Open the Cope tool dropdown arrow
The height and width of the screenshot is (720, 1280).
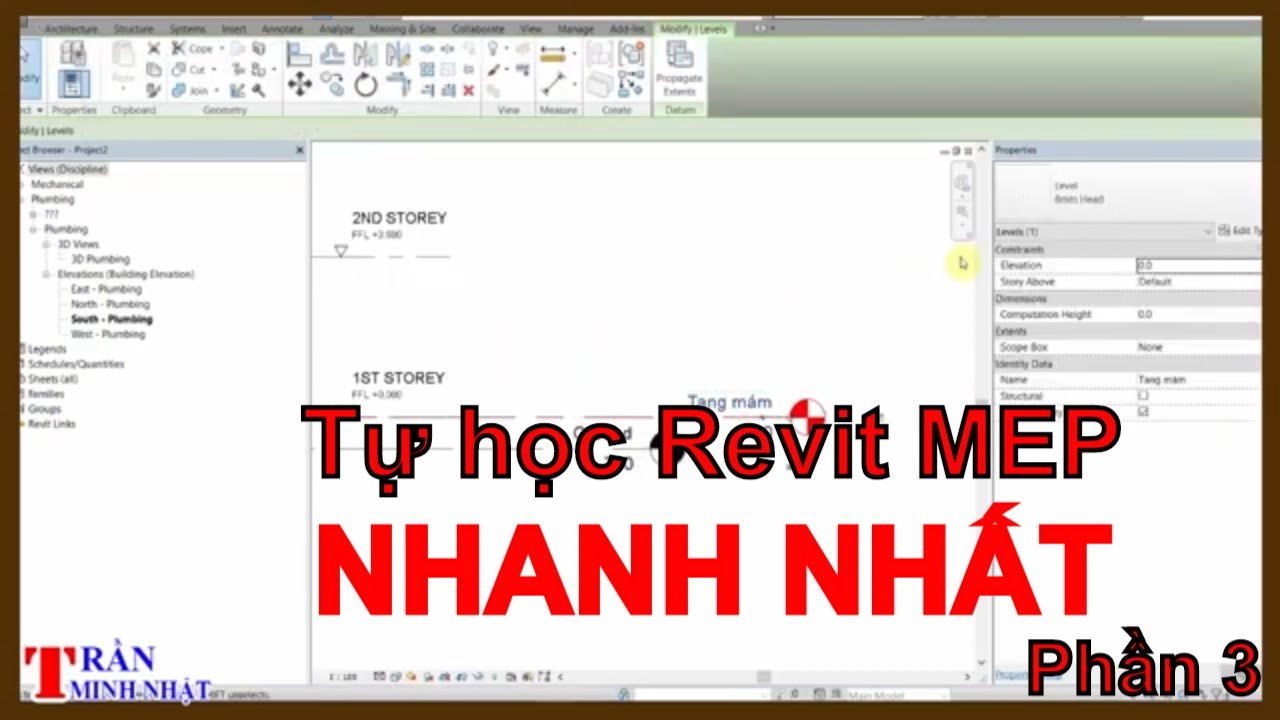[x=221, y=48]
